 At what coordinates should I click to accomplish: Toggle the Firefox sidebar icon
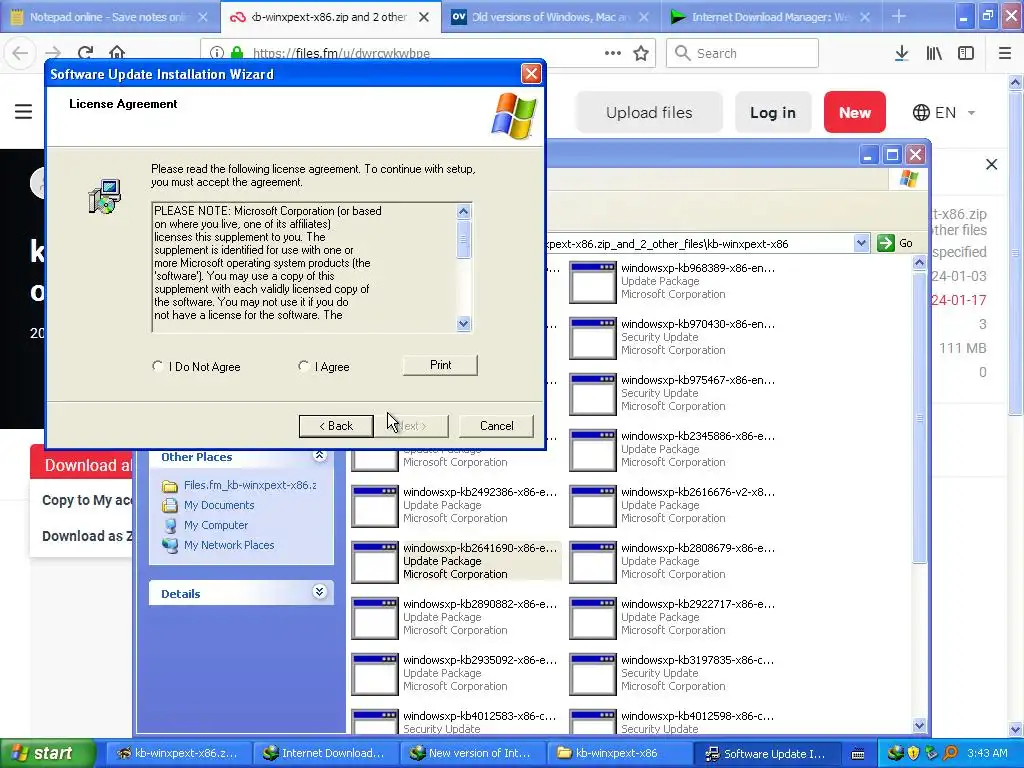[x=966, y=53]
